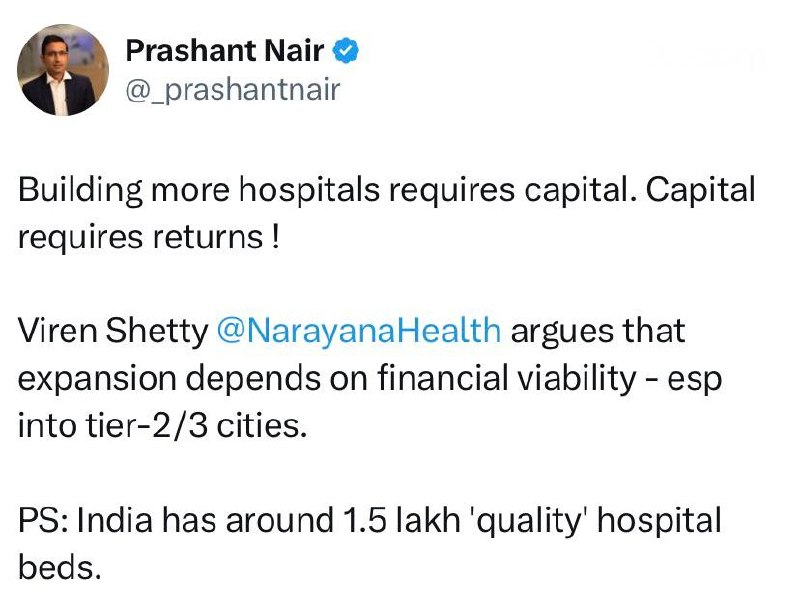Click the word 'quality' in quotes
Viewport: 800px width, 609px height.
click(x=529, y=521)
